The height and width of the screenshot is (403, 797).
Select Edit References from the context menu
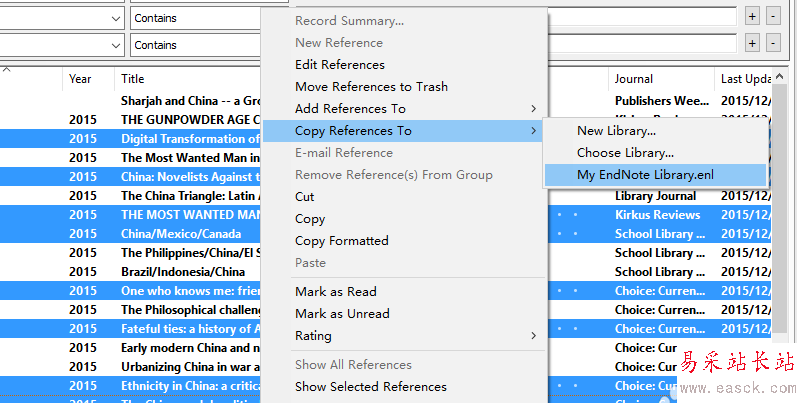point(339,65)
